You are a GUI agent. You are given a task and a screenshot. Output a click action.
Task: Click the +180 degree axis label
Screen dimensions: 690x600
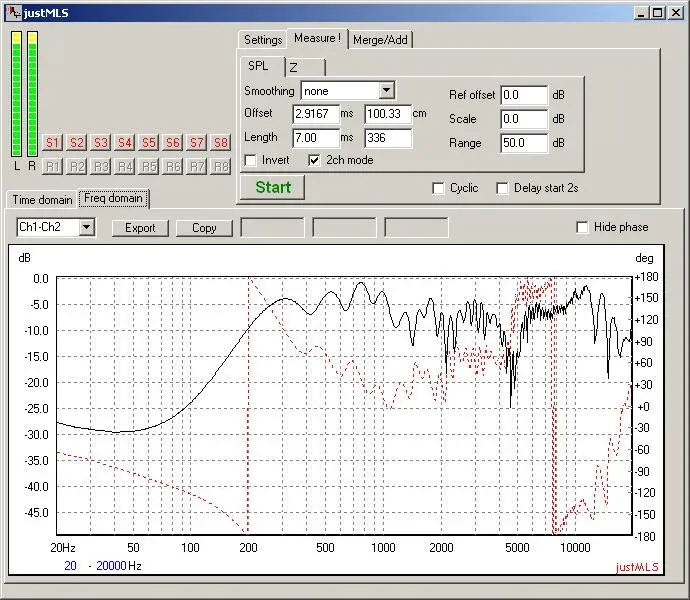(x=646, y=277)
